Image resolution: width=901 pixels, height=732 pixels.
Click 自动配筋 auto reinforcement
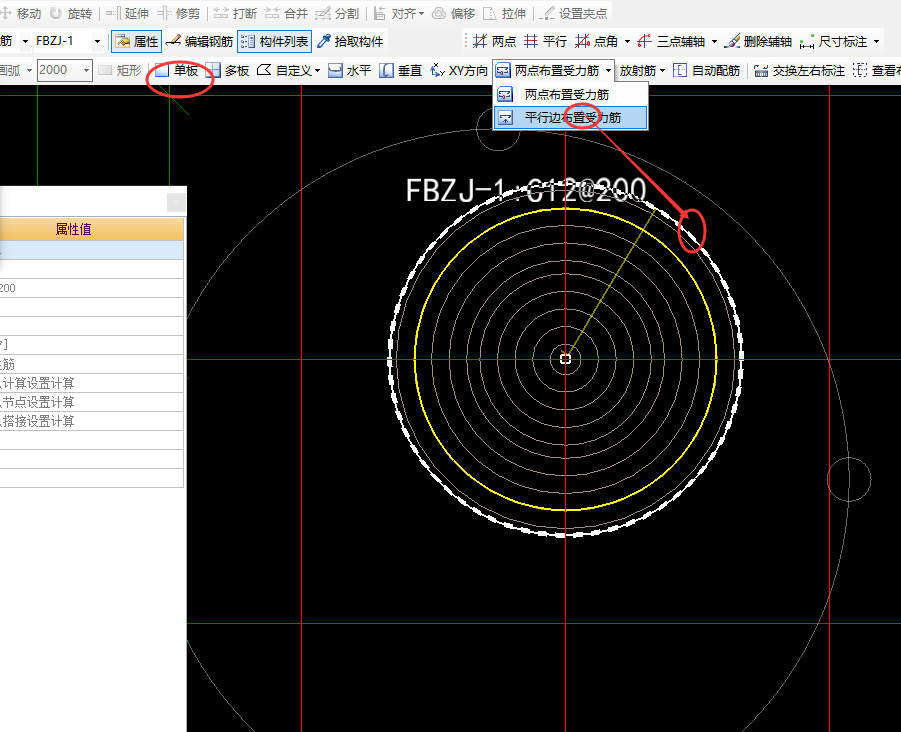click(x=706, y=70)
